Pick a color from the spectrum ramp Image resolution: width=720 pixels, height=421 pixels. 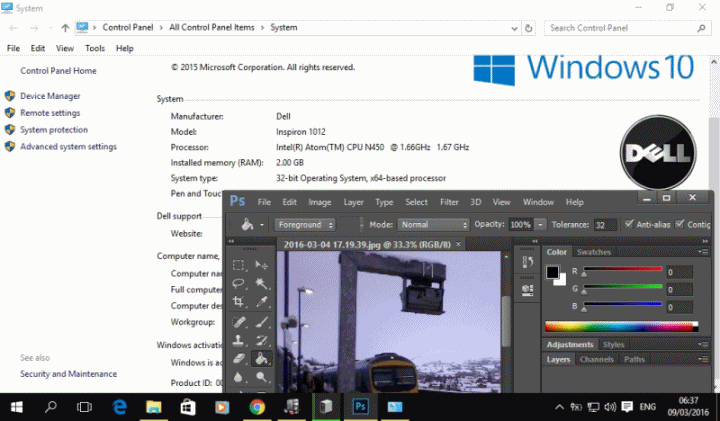[x=619, y=327]
